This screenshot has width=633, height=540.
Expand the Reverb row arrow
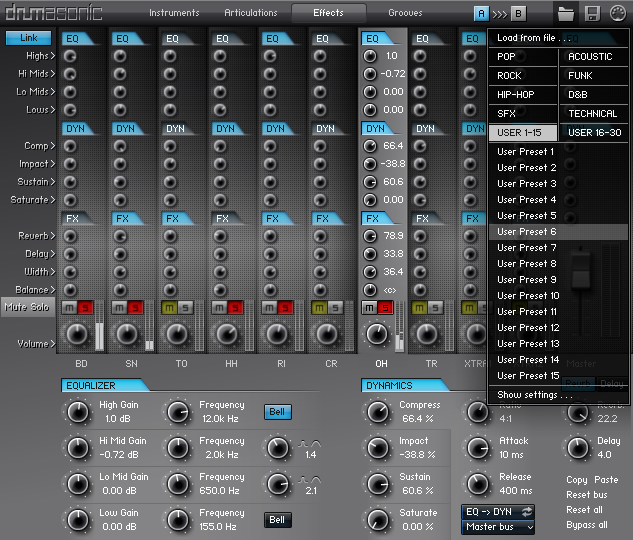click(x=53, y=236)
